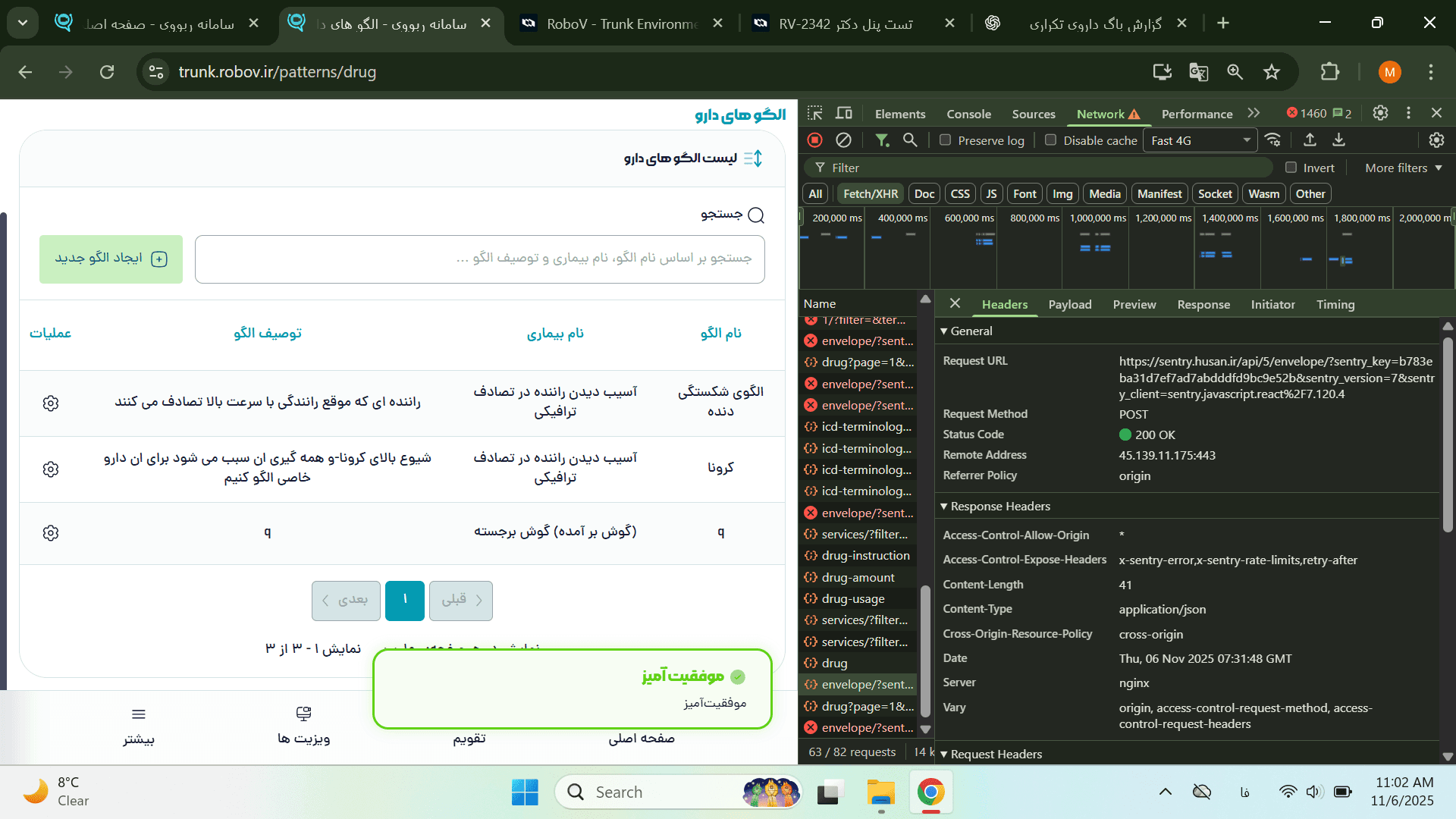Image resolution: width=1456 pixels, height=819 pixels.
Task: Open the network search magnifier icon
Action: tap(910, 140)
